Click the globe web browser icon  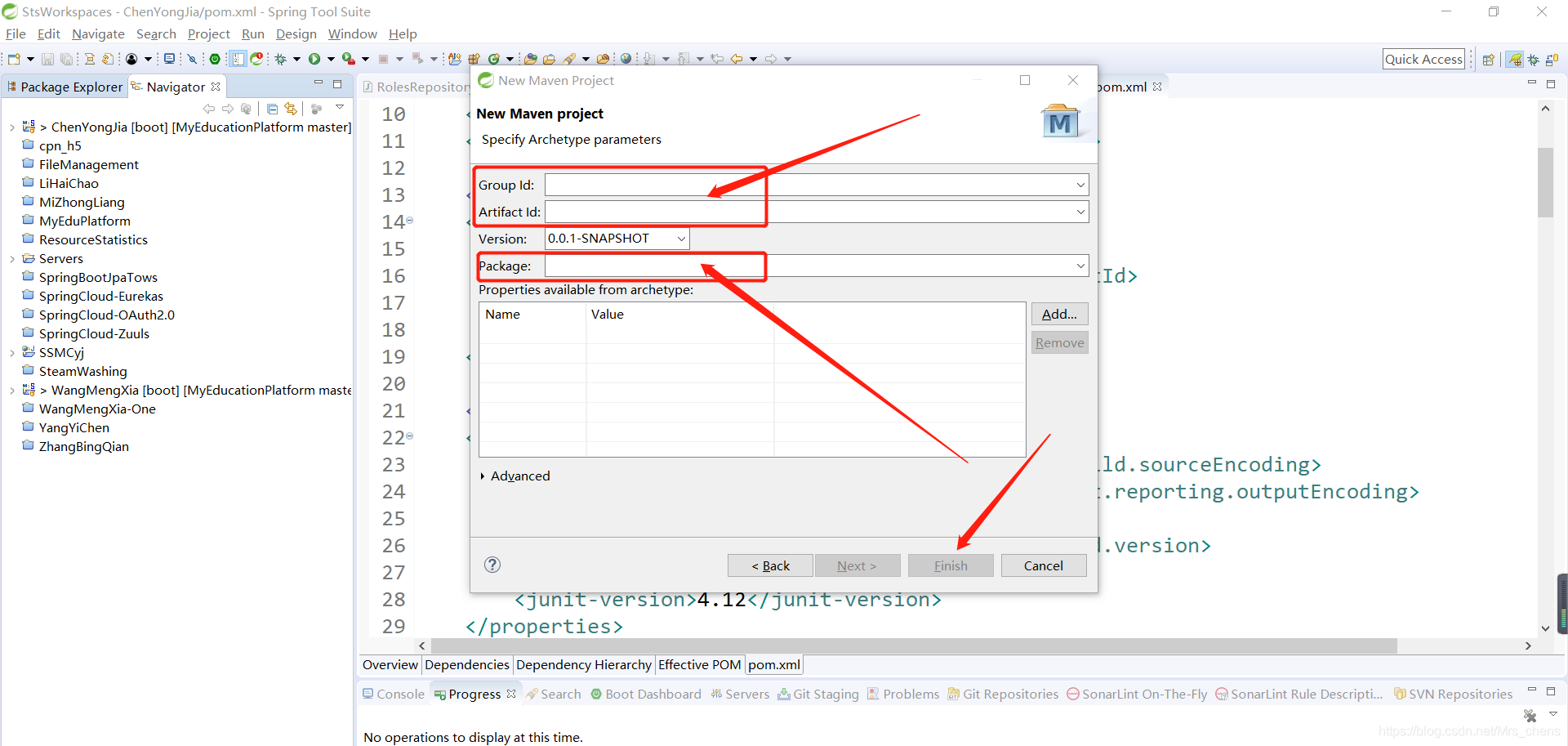[626, 59]
